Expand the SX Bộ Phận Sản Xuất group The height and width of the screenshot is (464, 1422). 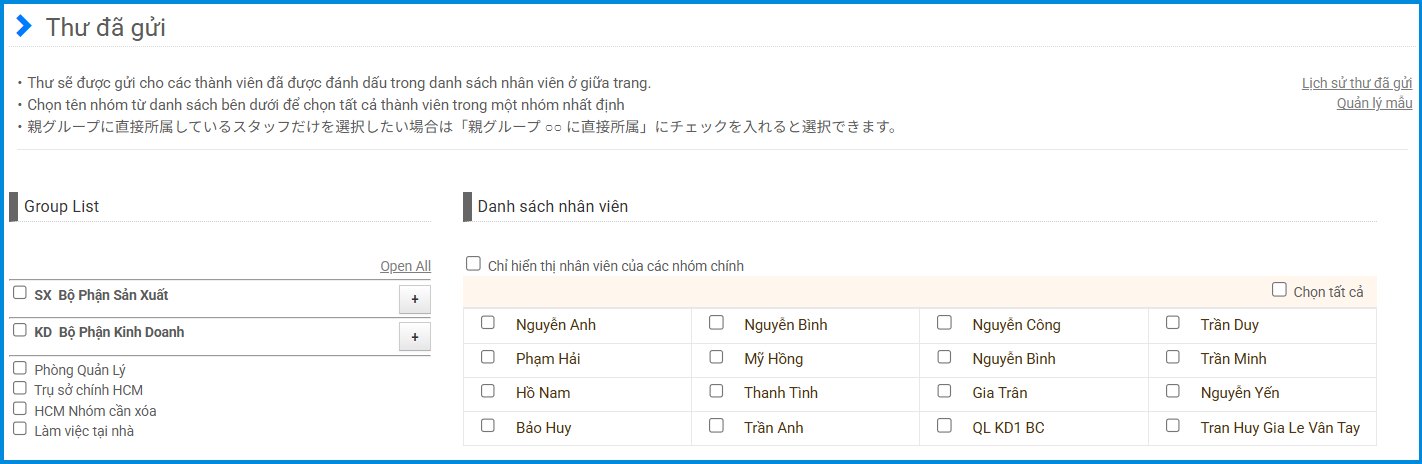(414, 299)
